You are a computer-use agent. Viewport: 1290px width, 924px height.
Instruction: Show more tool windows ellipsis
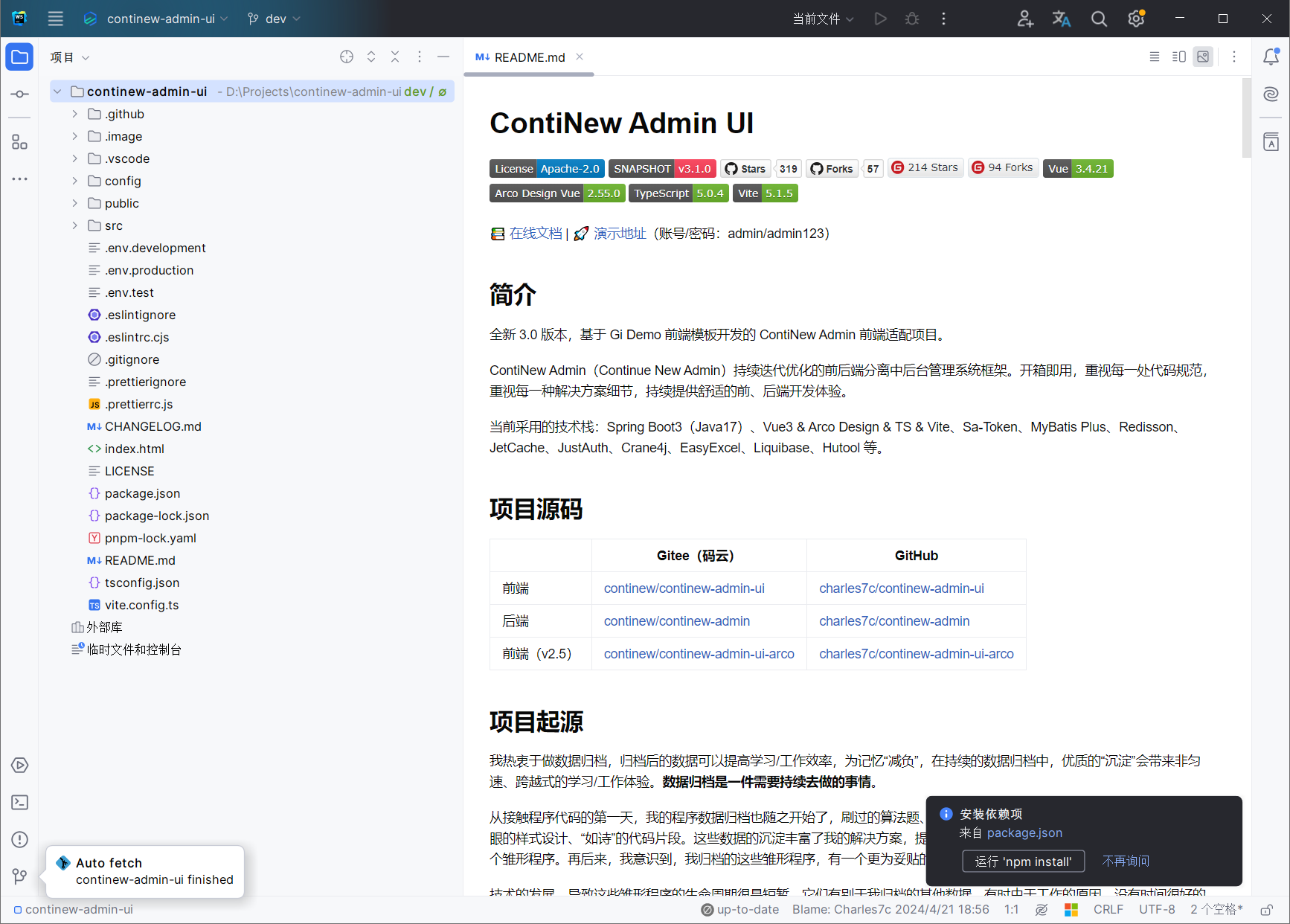coord(19,179)
